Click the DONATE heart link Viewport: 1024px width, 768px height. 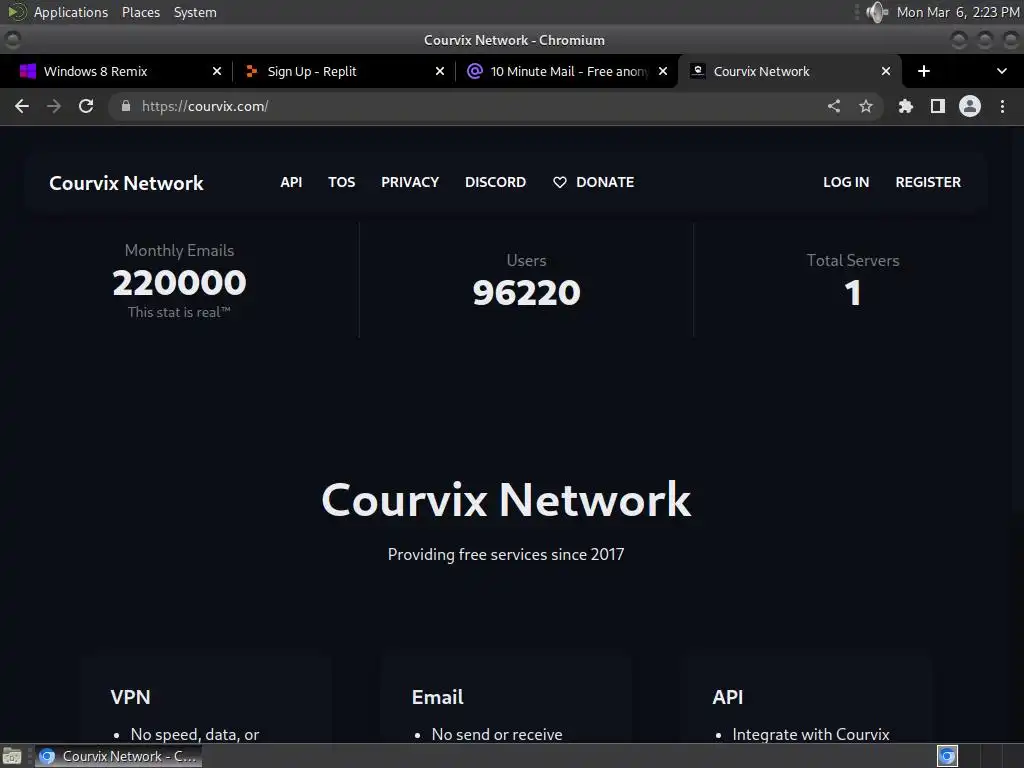[x=594, y=182]
